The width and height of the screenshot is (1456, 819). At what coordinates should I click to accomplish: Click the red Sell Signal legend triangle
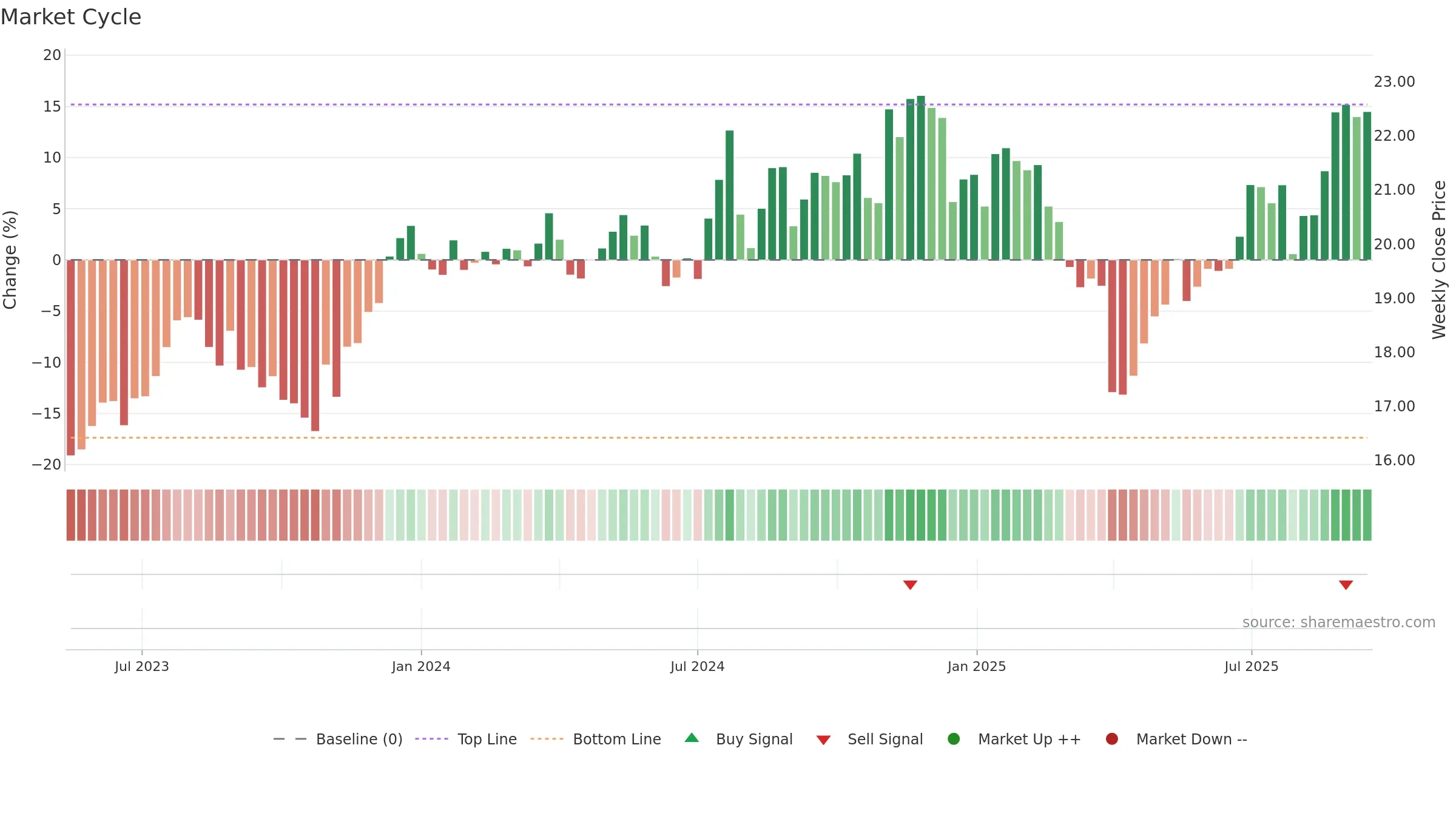point(823,740)
